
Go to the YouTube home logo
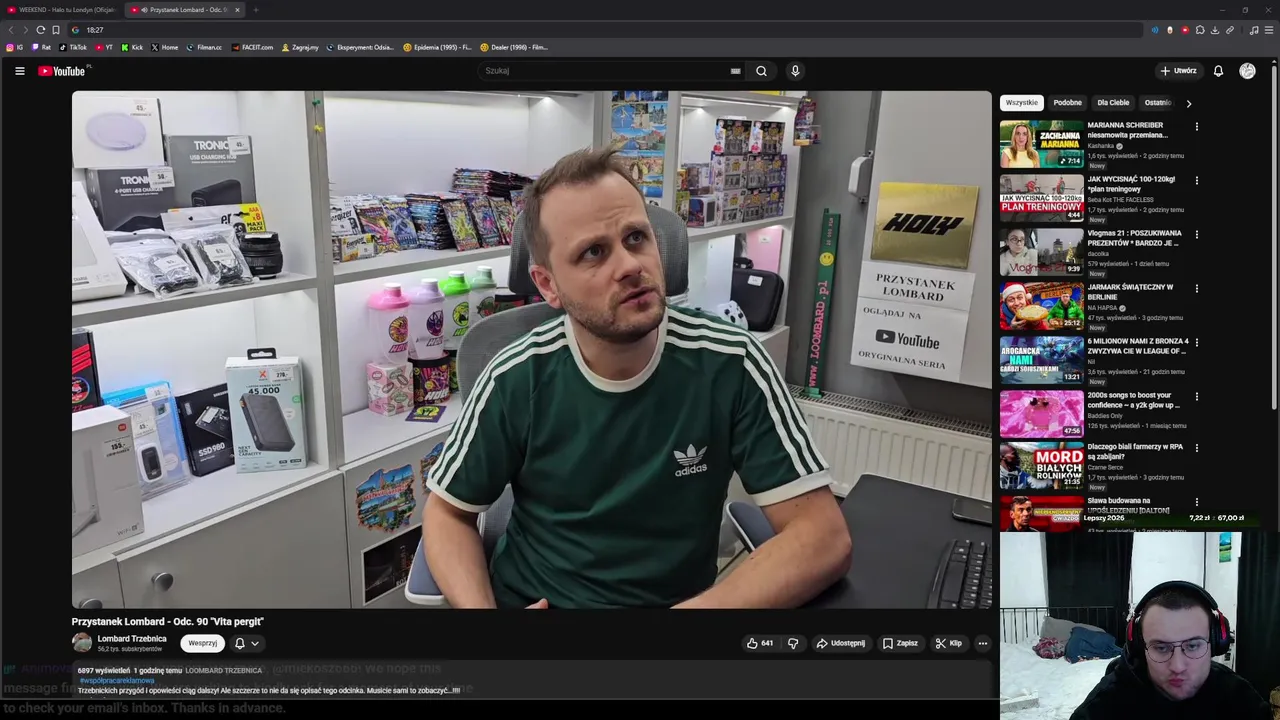[62, 71]
